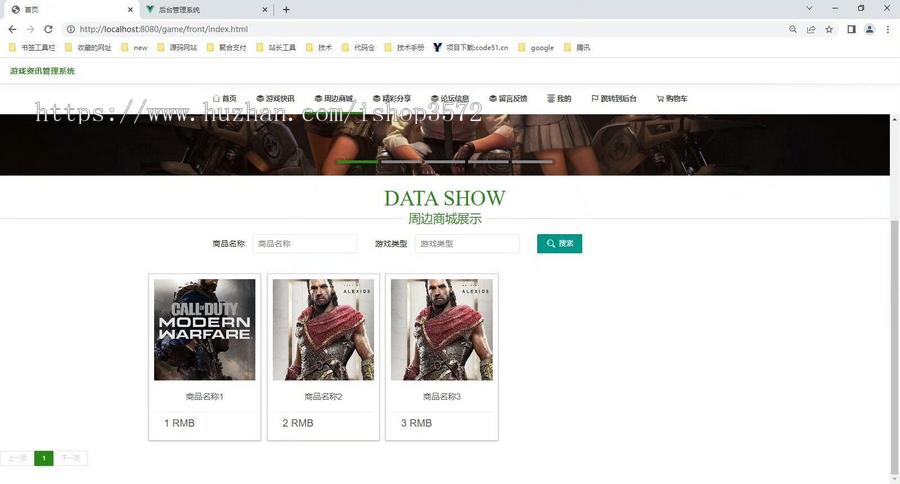This screenshot has height=484, width=900.
Task: Select the 首页 browser tab
Action: tap(72, 10)
